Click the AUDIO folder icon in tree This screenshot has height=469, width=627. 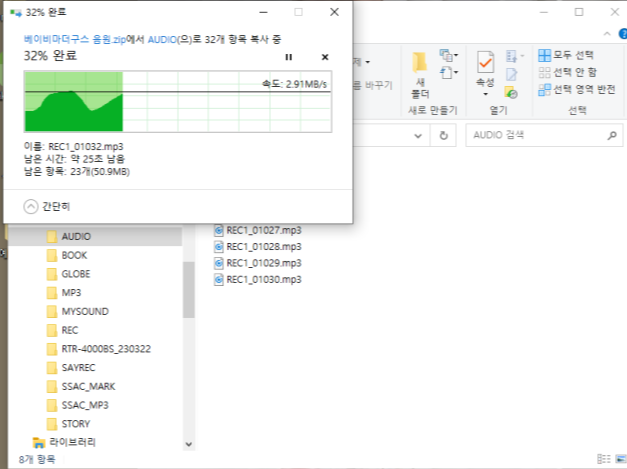52,237
